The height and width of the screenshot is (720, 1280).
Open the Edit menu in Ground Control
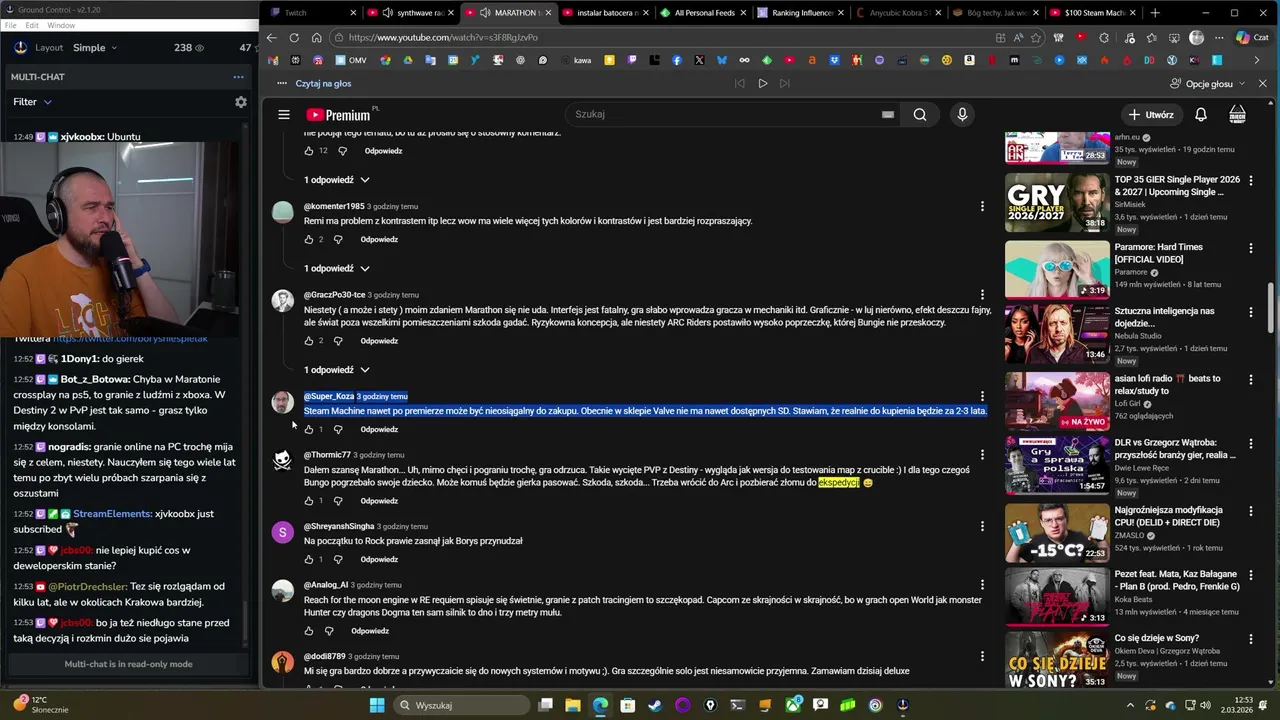[32, 25]
